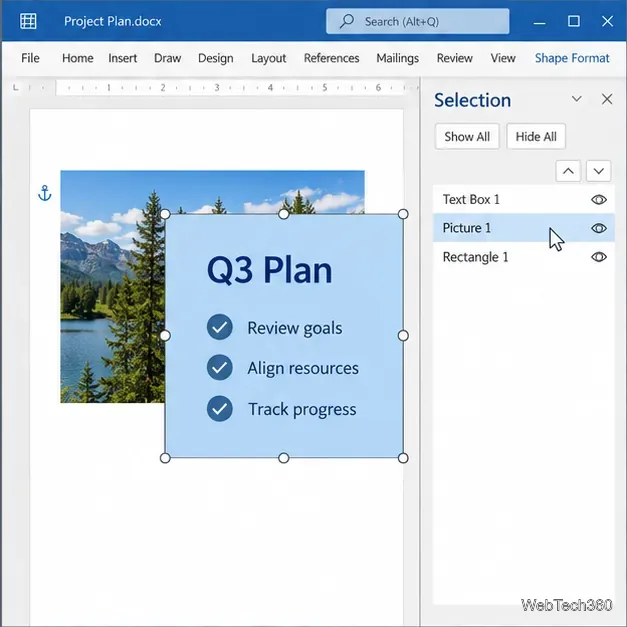
Task: Click the checkmark icon beside Align resources
Action: [x=220, y=367]
